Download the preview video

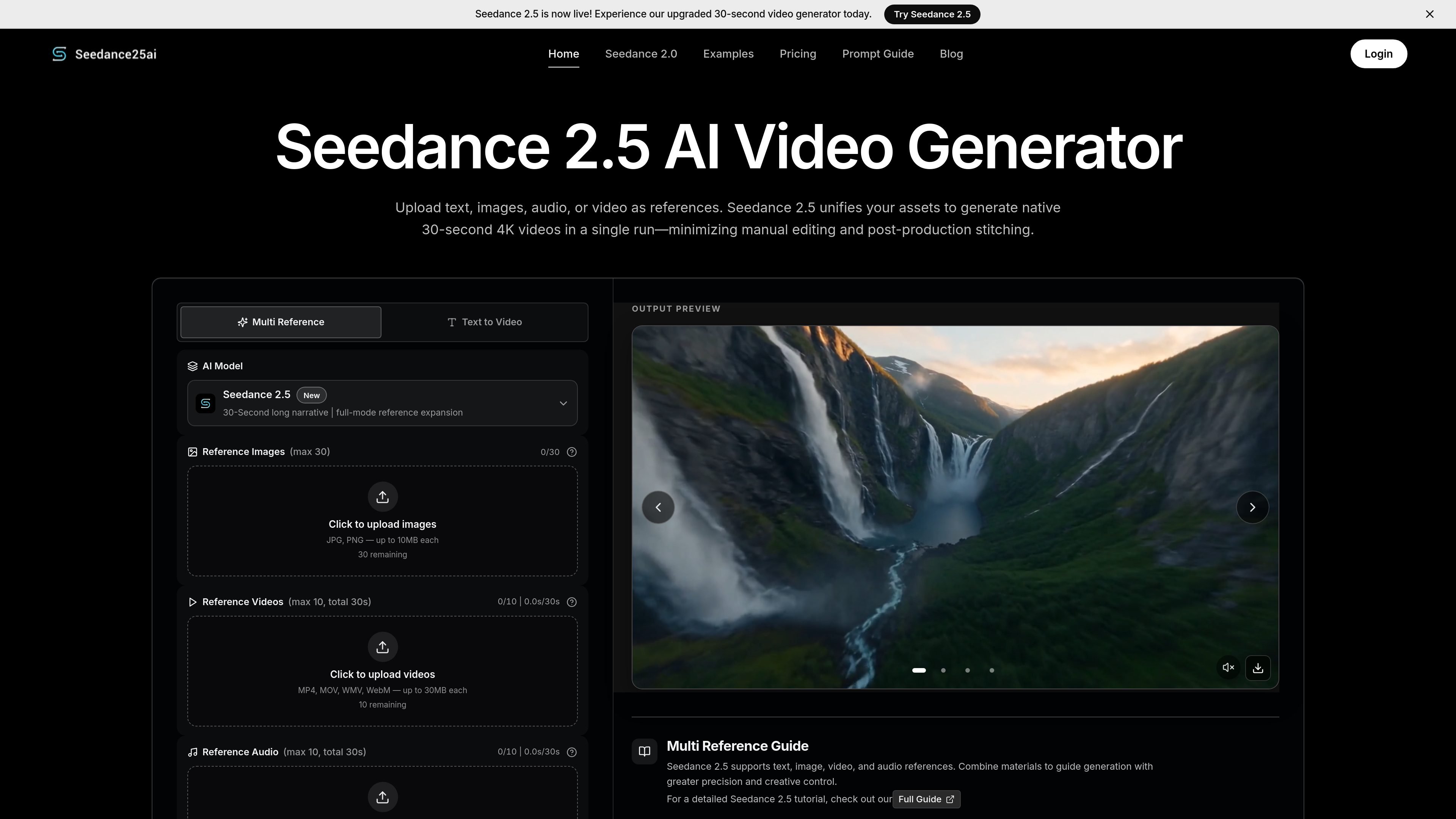1258,668
